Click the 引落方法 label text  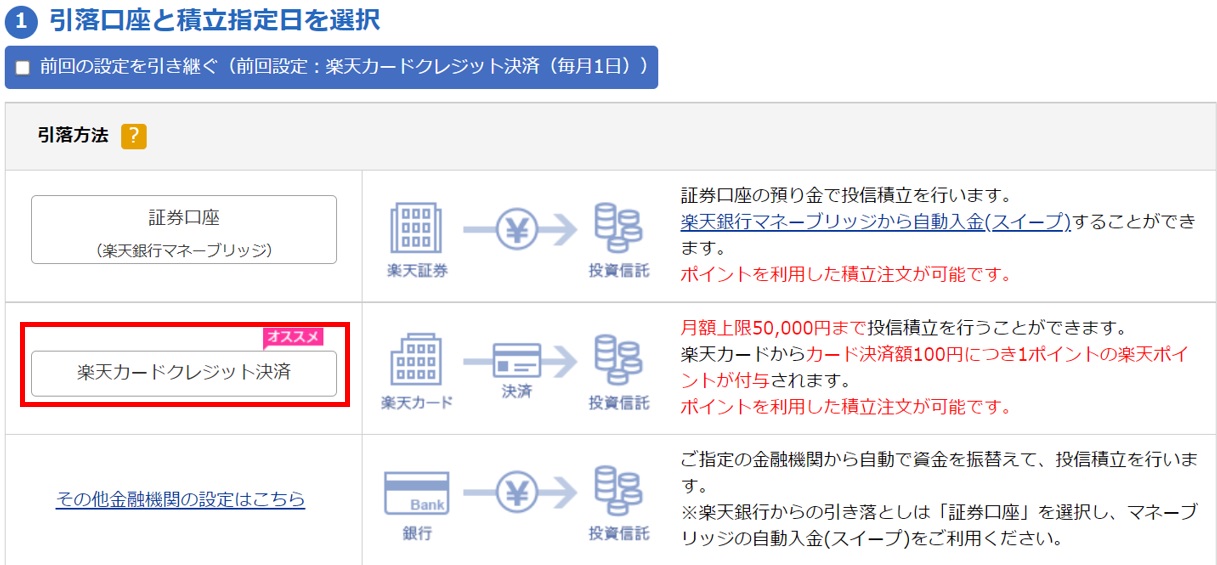[x=73, y=136]
